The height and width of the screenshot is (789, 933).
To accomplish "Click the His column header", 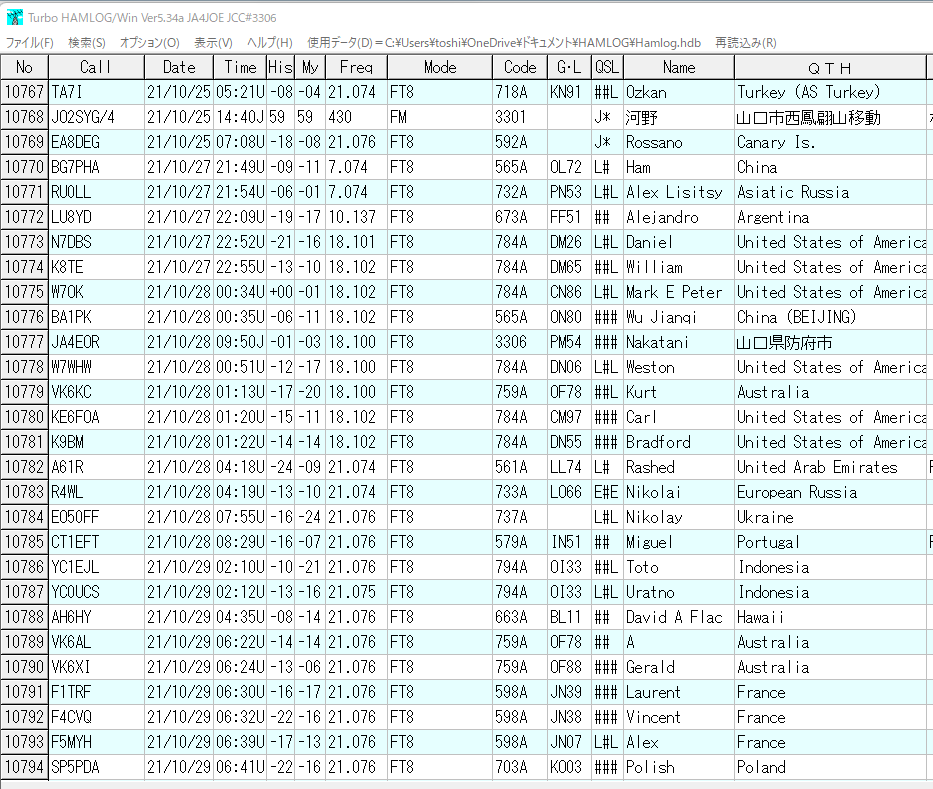I will pyautogui.click(x=280, y=67).
